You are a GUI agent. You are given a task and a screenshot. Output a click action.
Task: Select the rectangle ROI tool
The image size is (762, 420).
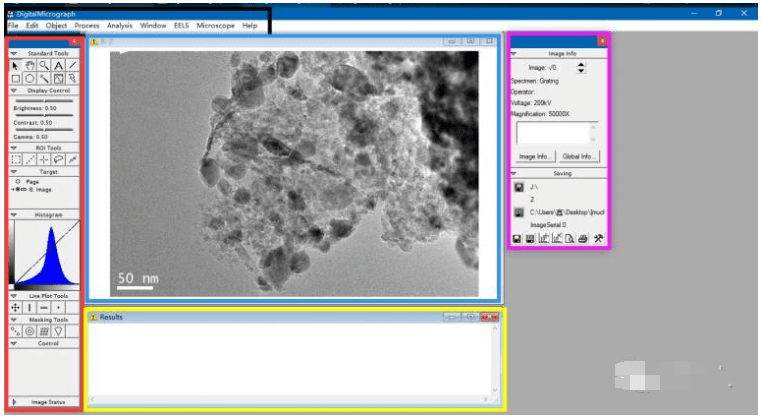[16, 159]
